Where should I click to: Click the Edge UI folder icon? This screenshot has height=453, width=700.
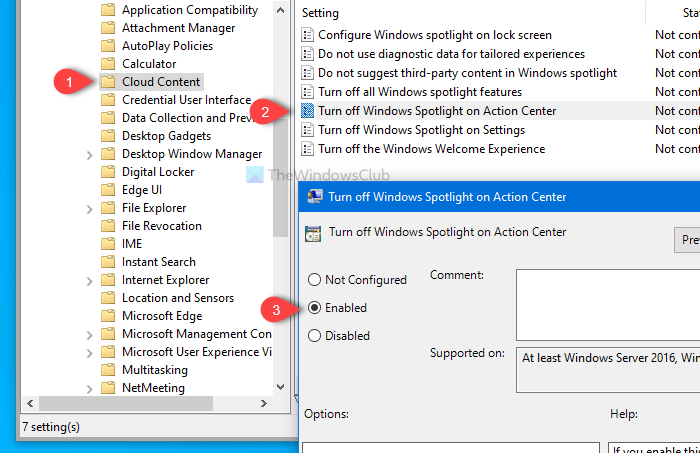(109, 190)
